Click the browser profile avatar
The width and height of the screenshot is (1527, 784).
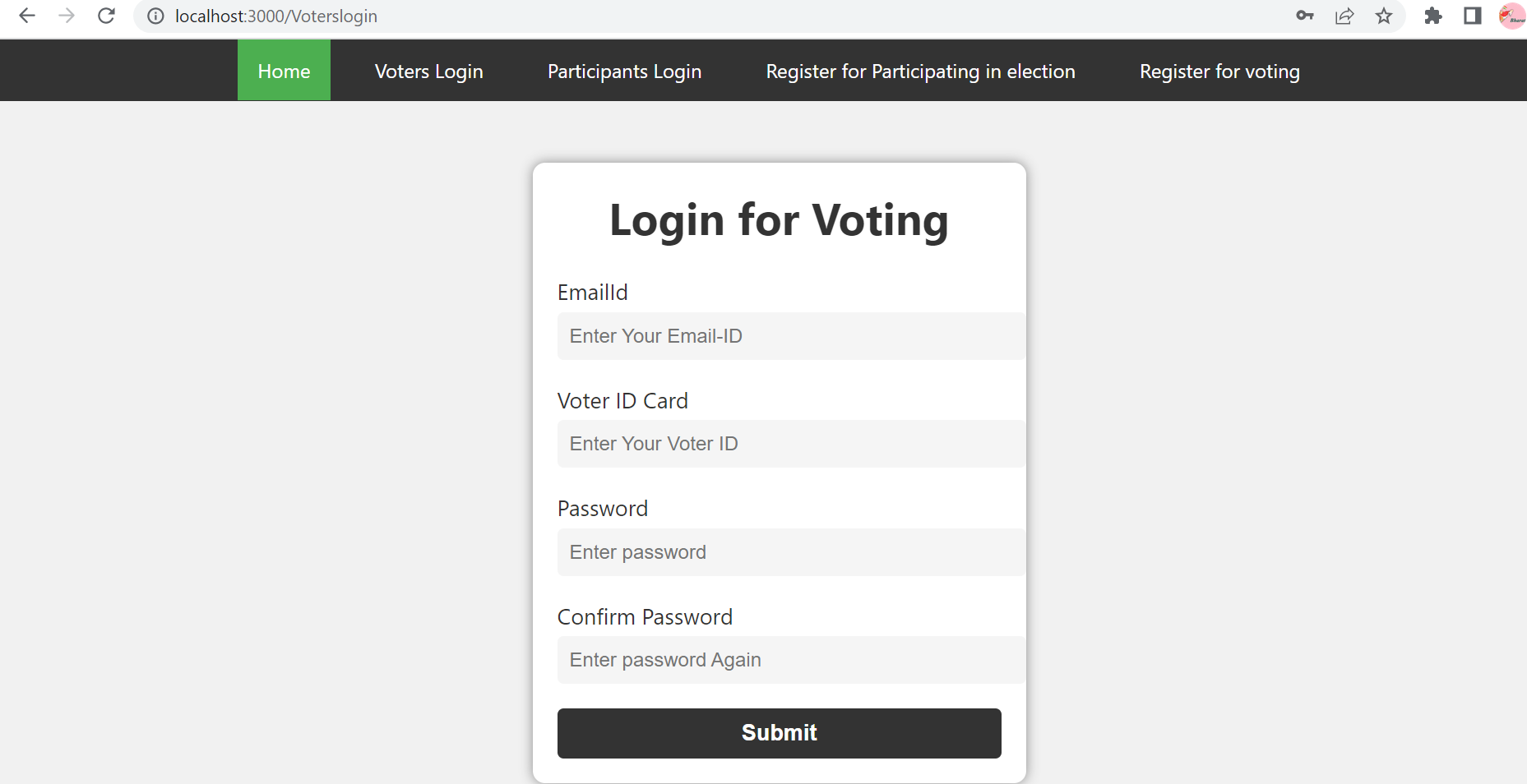(1511, 16)
